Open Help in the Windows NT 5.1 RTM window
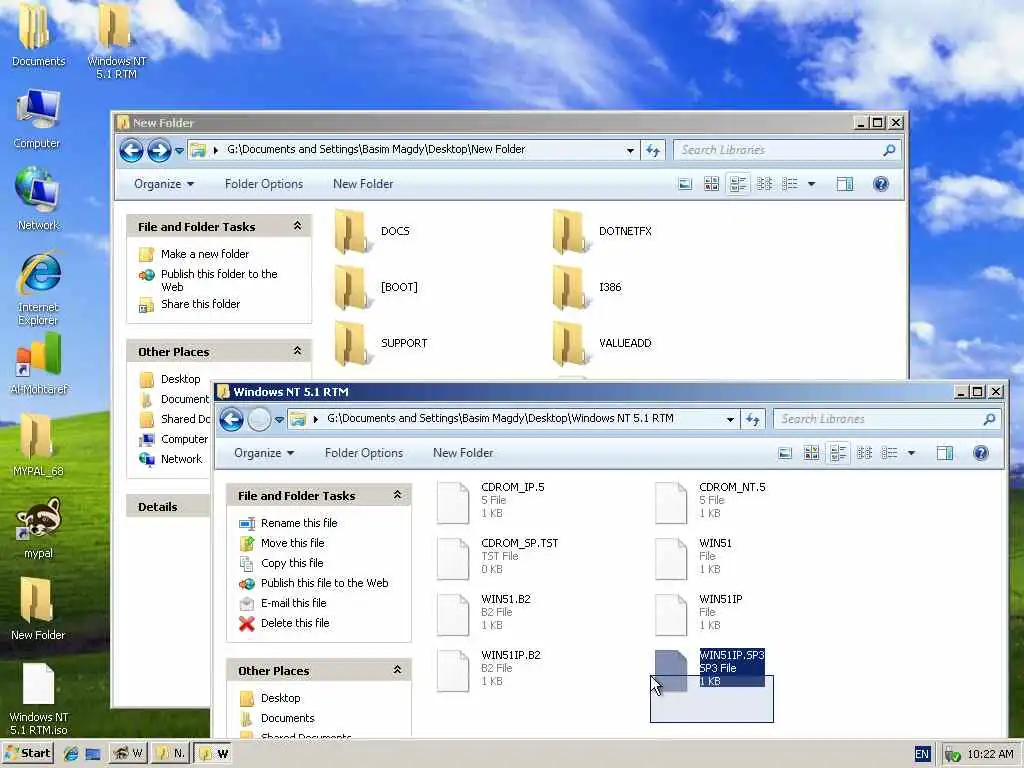1024x768 pixels. pyautogui.click(x=980, y=453)
